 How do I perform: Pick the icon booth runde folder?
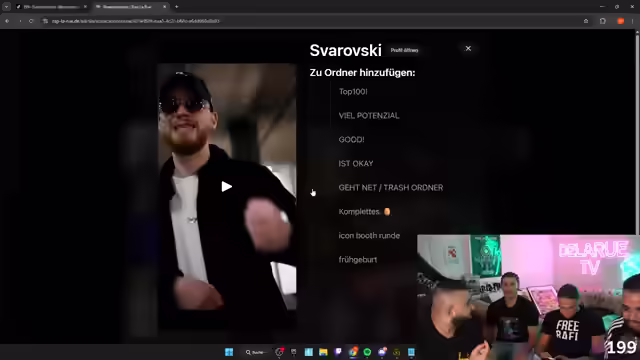click(369, 236)
